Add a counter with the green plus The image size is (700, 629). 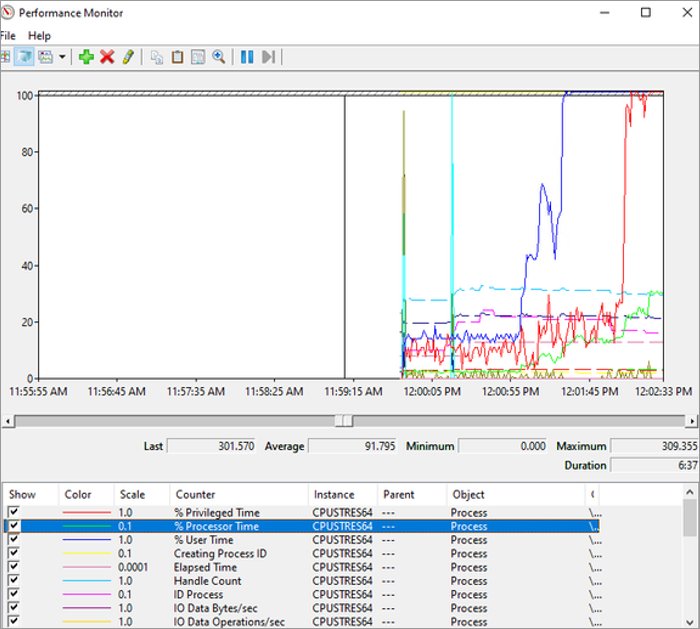point(86,57)
